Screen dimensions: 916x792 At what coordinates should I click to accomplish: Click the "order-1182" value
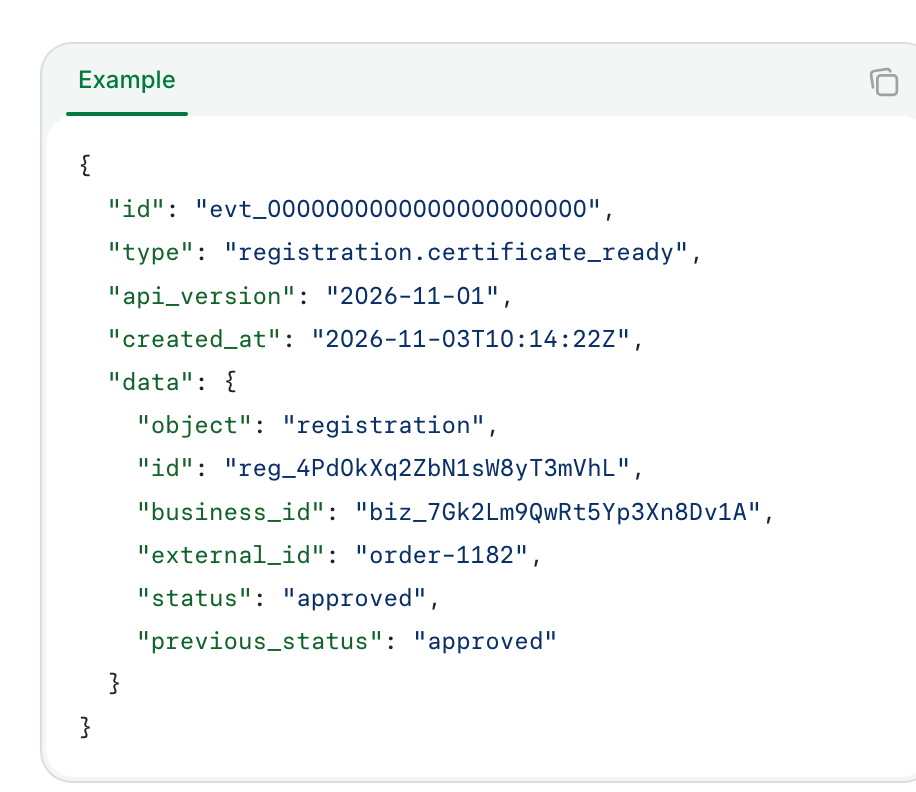pos(441,555)
